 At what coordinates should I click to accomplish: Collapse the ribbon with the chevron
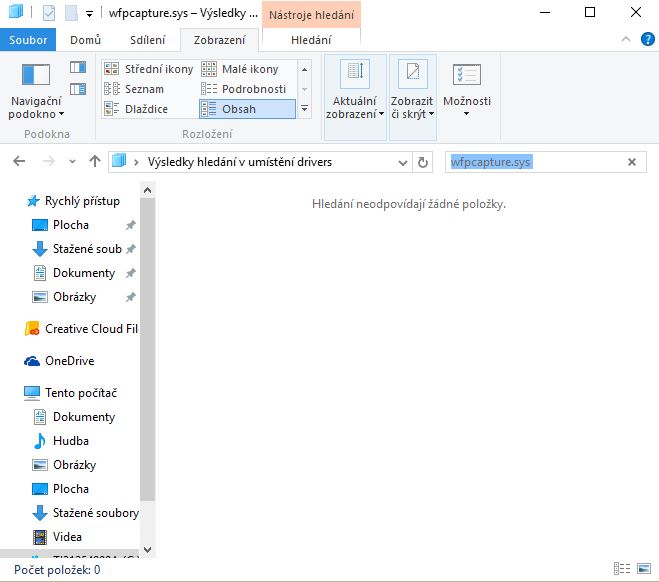click(623, 40)
